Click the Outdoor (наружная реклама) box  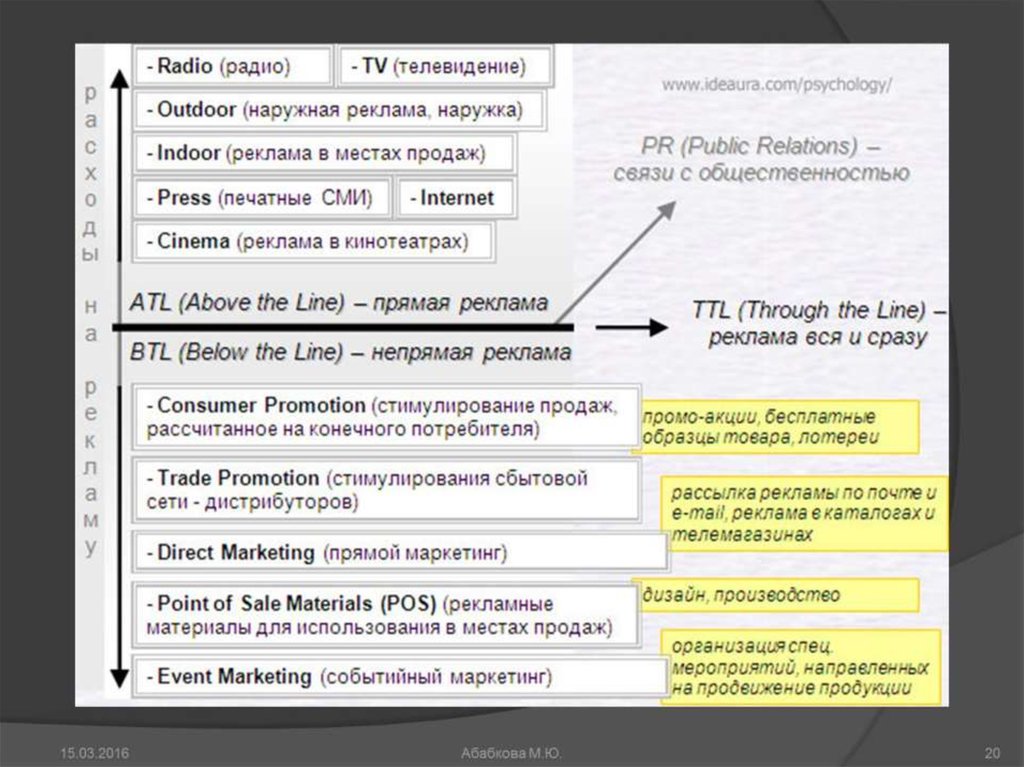tap(339, 110)
